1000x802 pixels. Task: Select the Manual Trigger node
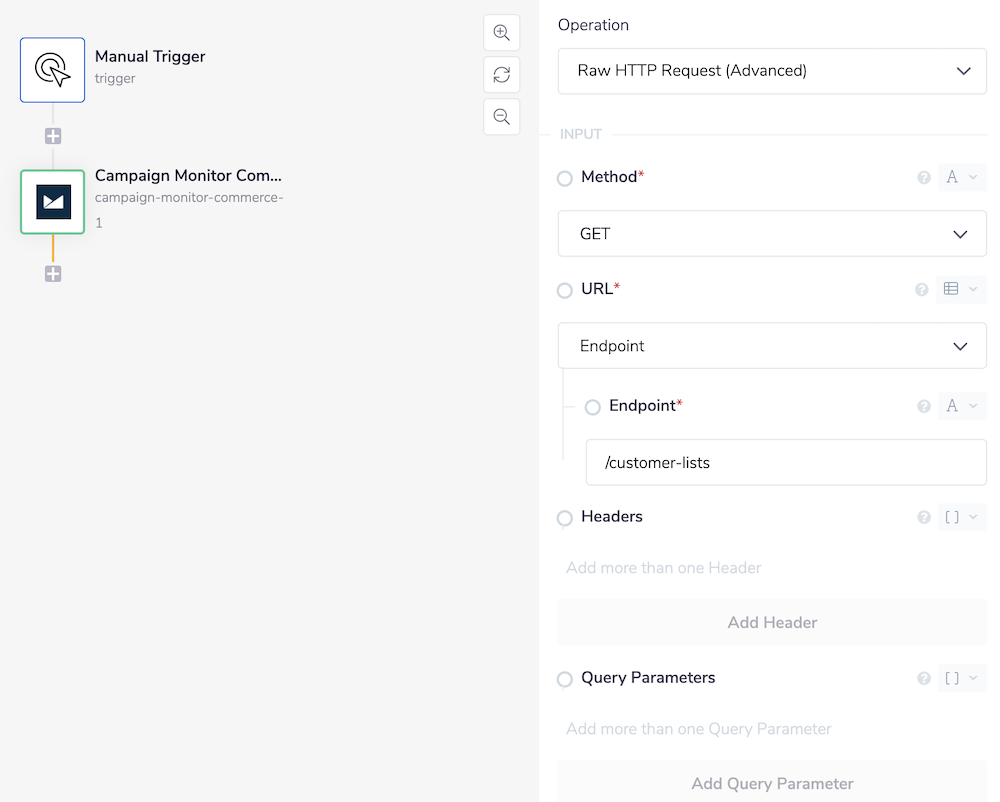tap(52, 69)
